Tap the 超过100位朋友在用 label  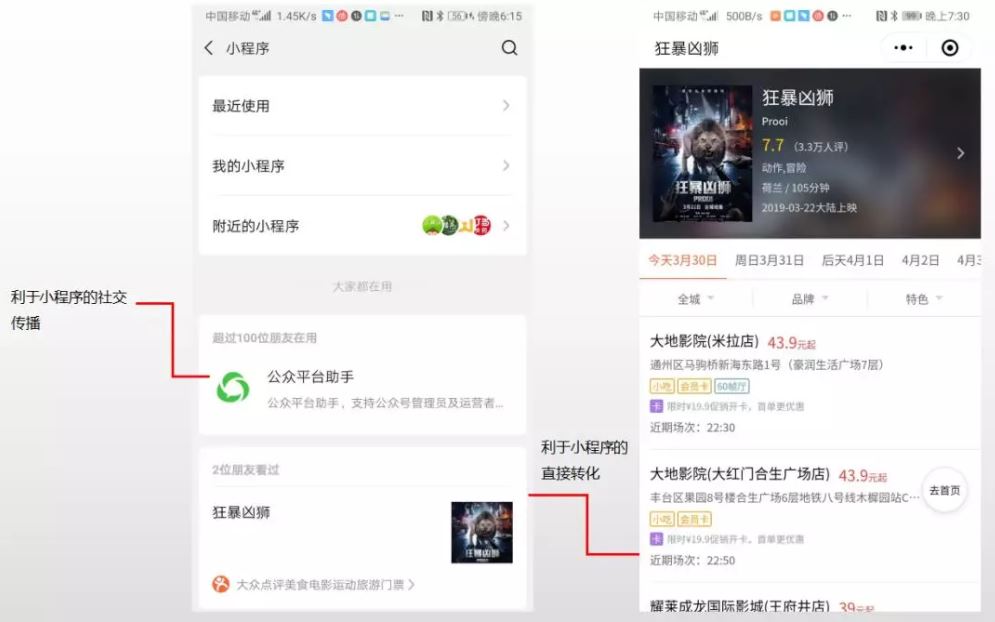pos(265,338)
